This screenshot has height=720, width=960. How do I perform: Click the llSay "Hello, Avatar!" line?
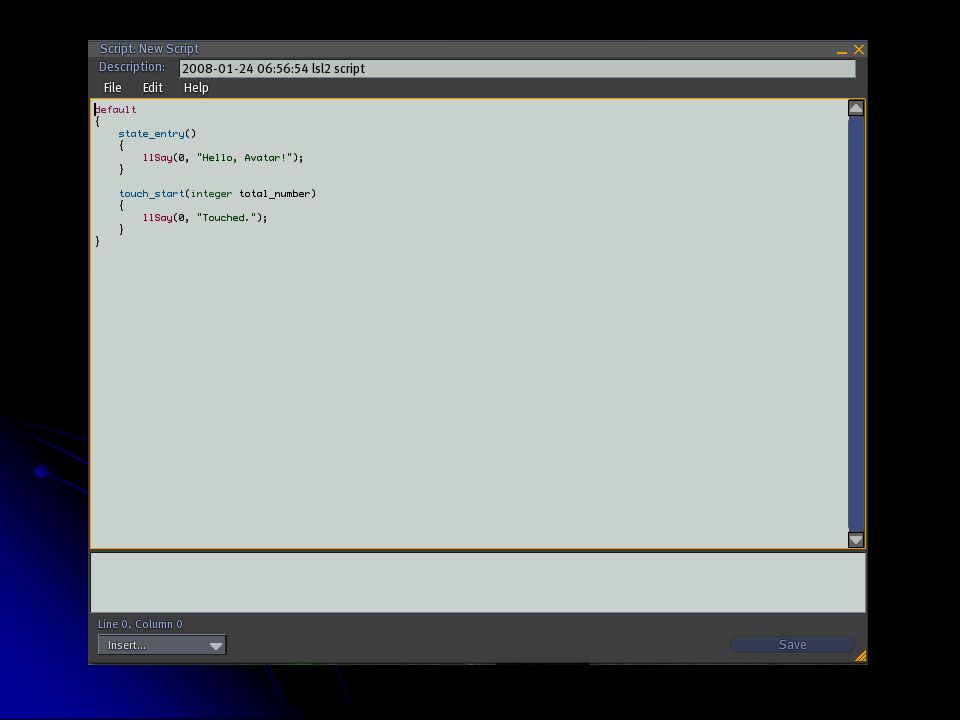(223, 157)
